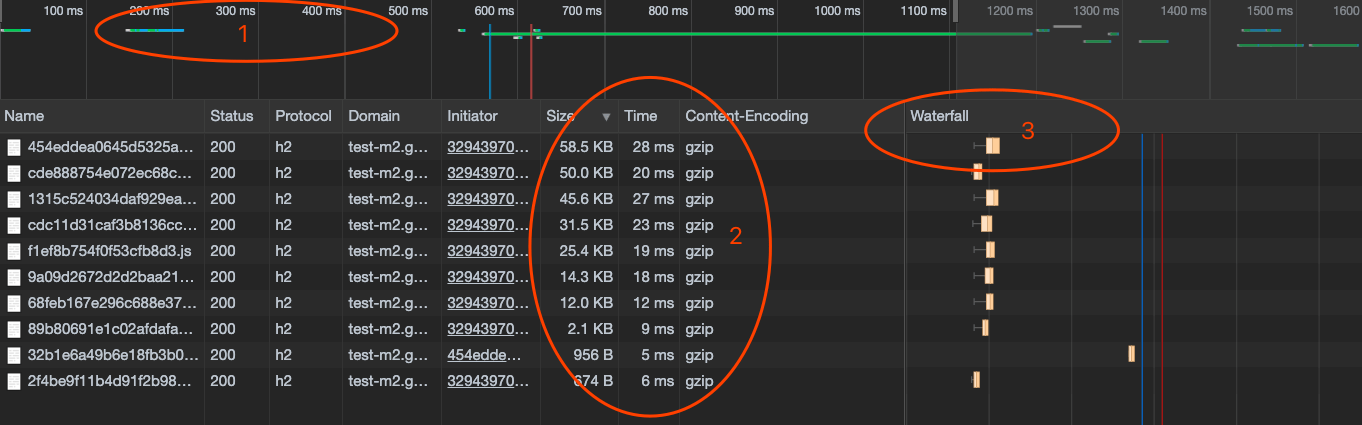Image resolution: width=1362 pixels, height=425 pixels.
Task: Click the 12 ms time value
Action: tap(654, 303)
